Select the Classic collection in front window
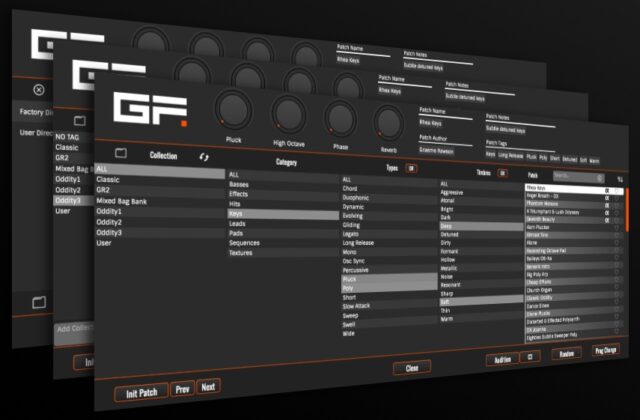 (x=160, y=180)
